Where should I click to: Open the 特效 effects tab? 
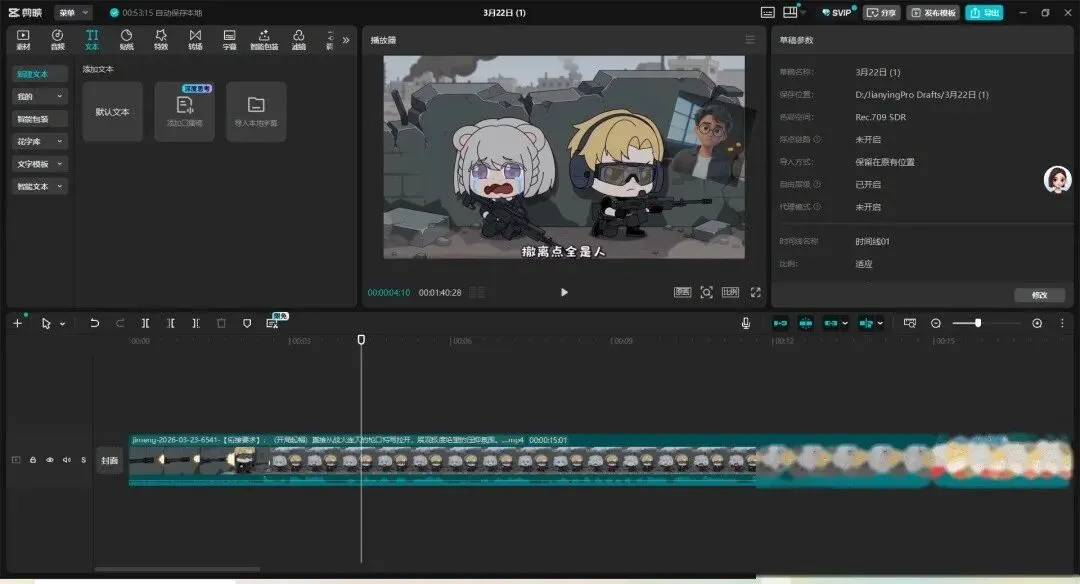pyautogui.click(x=160, y=40)
